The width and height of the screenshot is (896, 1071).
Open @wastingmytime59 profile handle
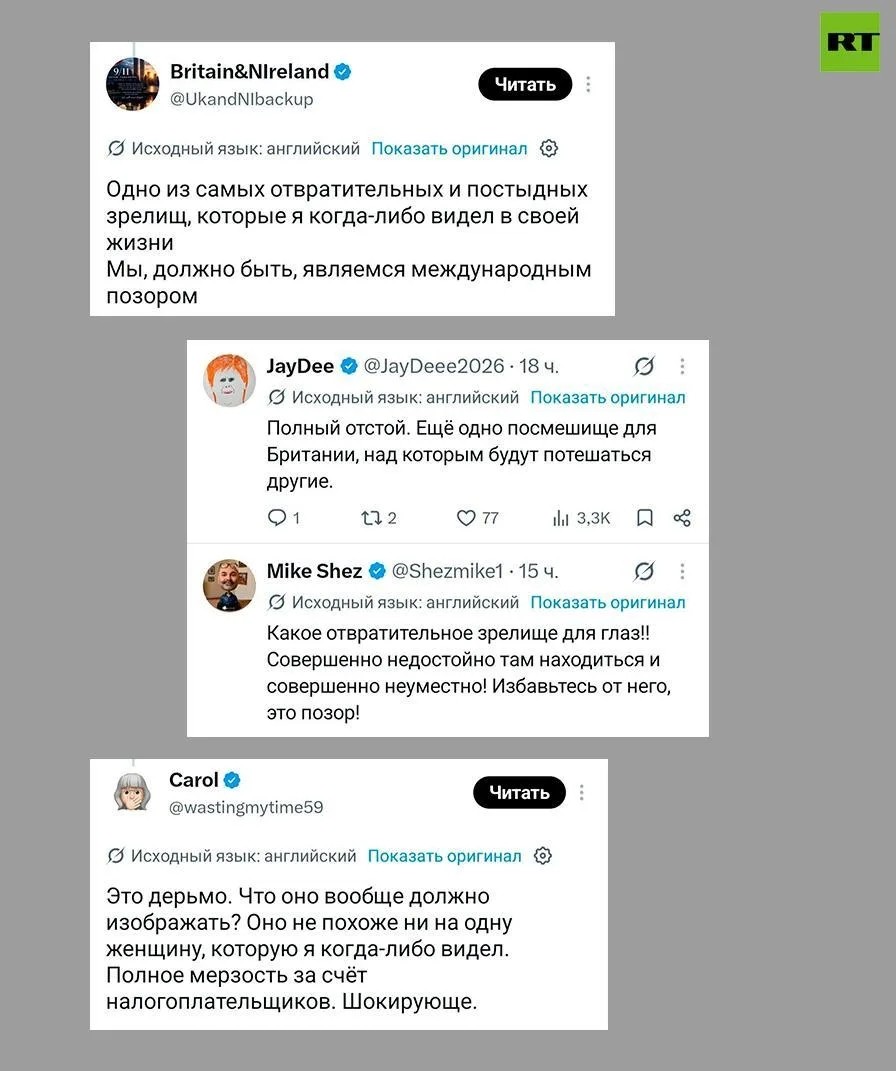246,807
